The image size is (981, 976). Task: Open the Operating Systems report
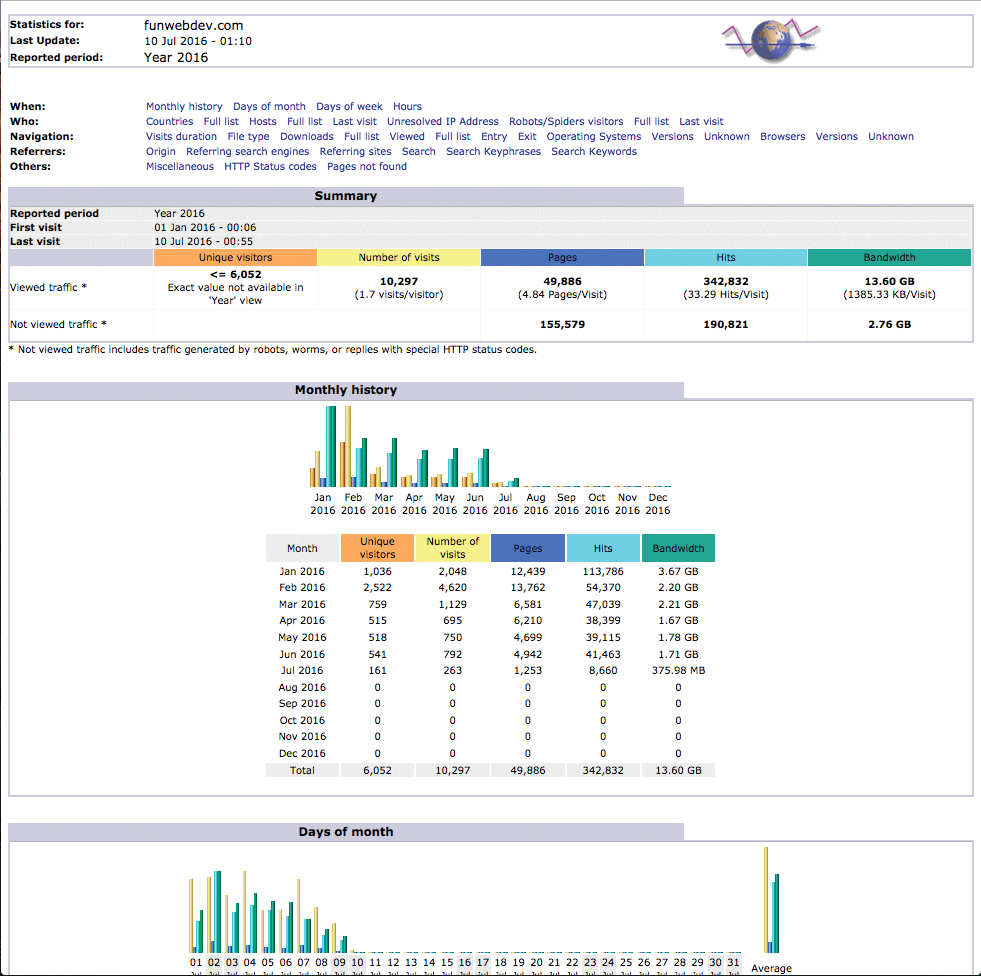point(593,137)
